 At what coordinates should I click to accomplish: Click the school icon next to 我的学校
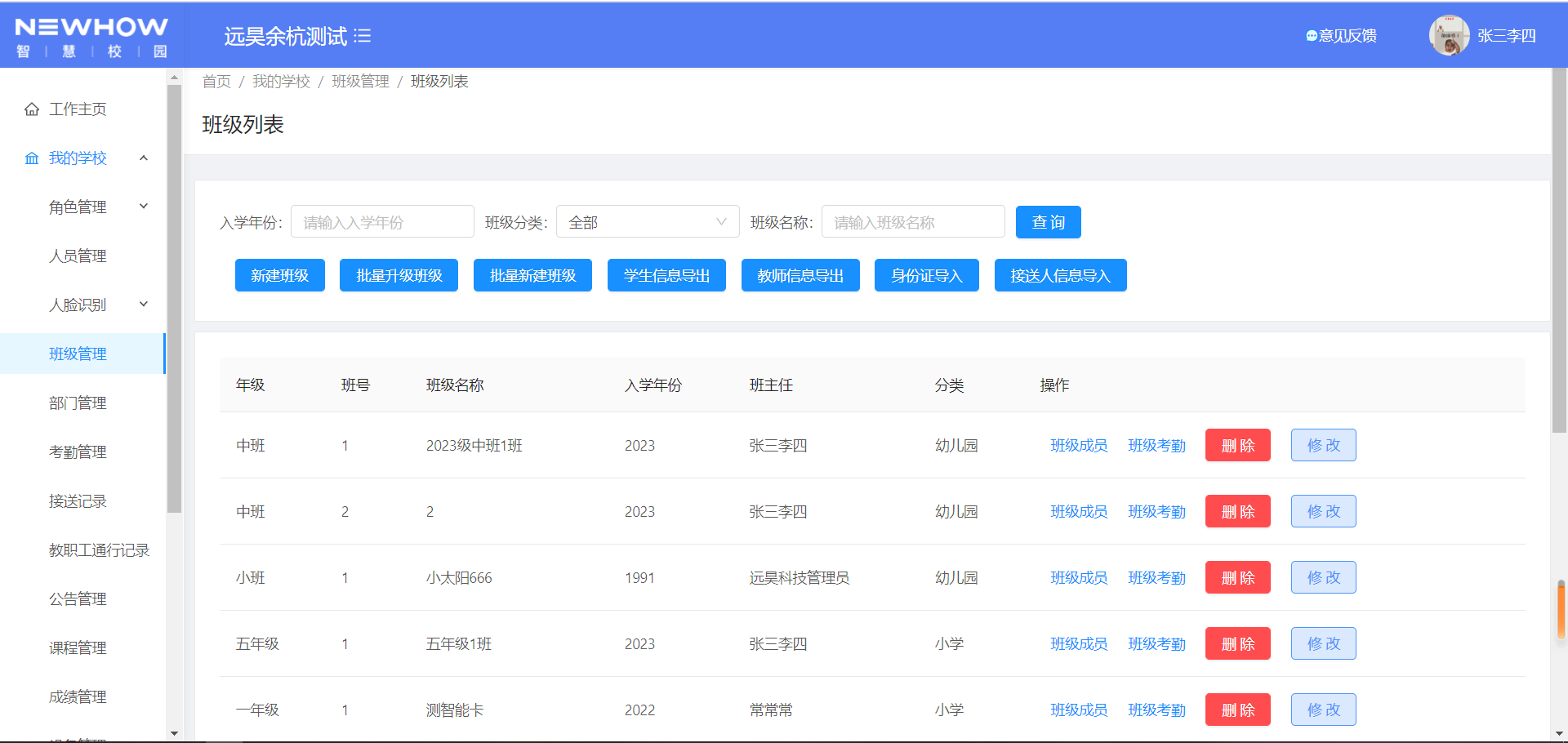click(32, 158)
